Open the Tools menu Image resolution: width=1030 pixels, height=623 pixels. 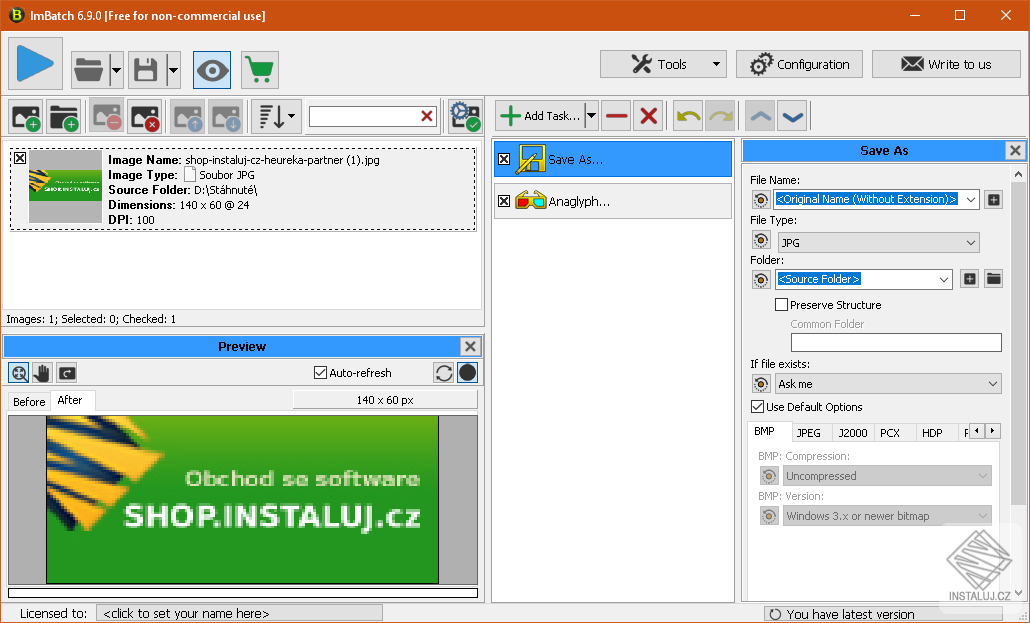(x=663, y=64)
